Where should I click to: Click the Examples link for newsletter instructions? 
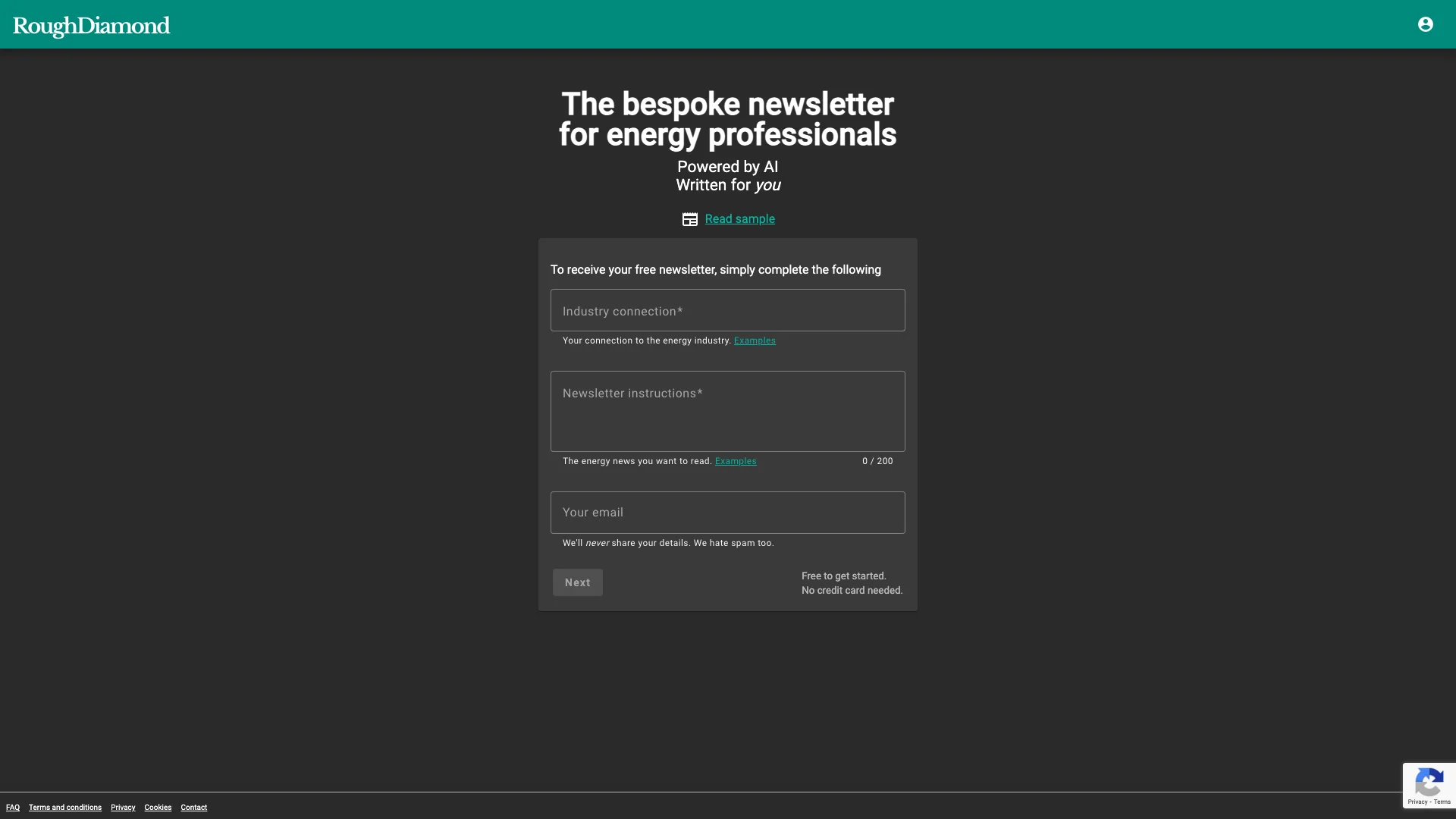tap(735, 461)
